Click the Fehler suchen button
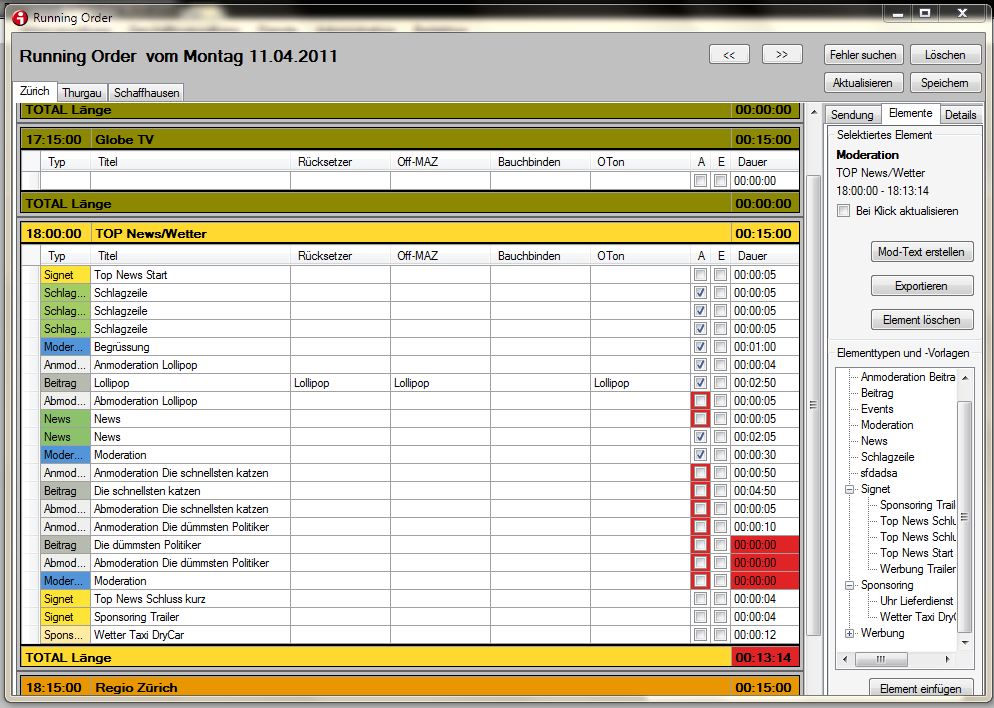994x708 pixels. click(864, 55)
